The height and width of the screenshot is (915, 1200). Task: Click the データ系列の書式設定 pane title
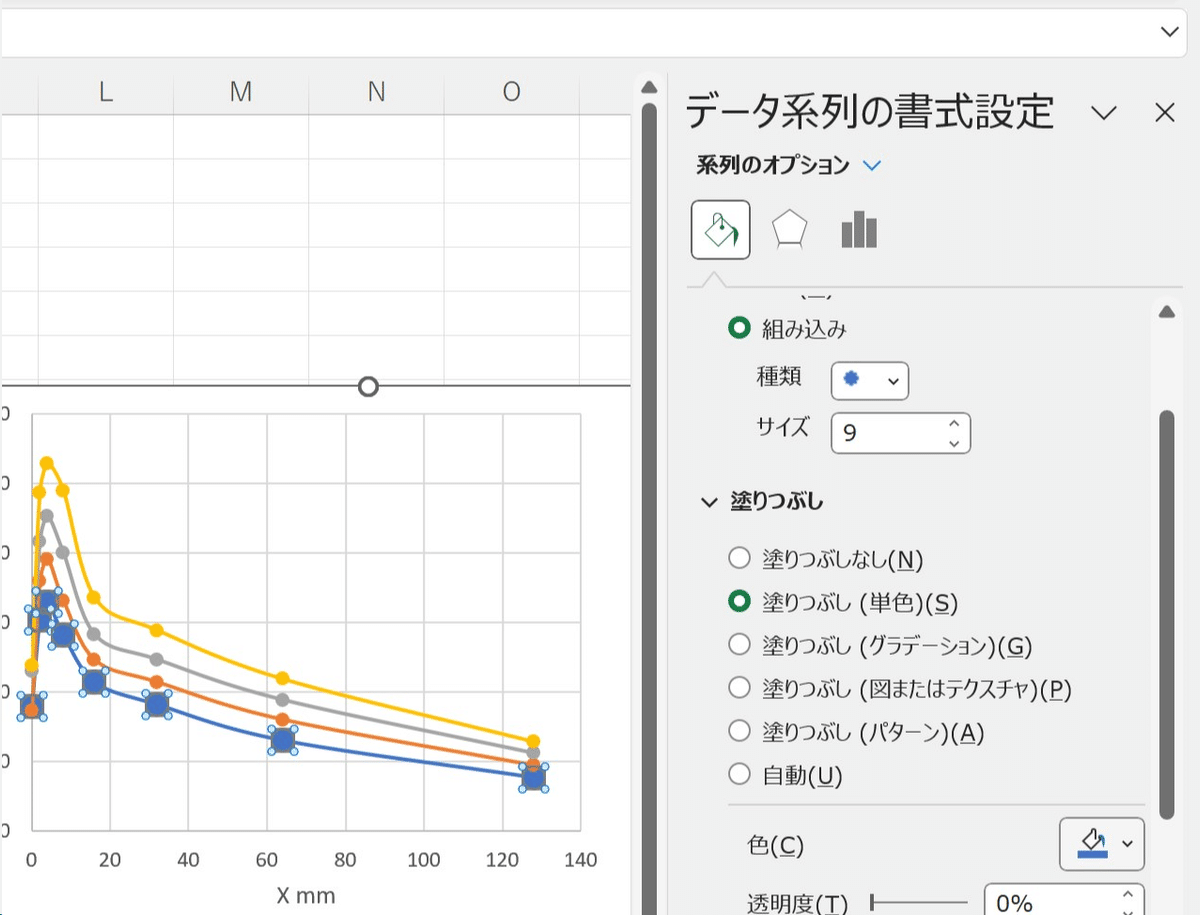pos(870,112)
